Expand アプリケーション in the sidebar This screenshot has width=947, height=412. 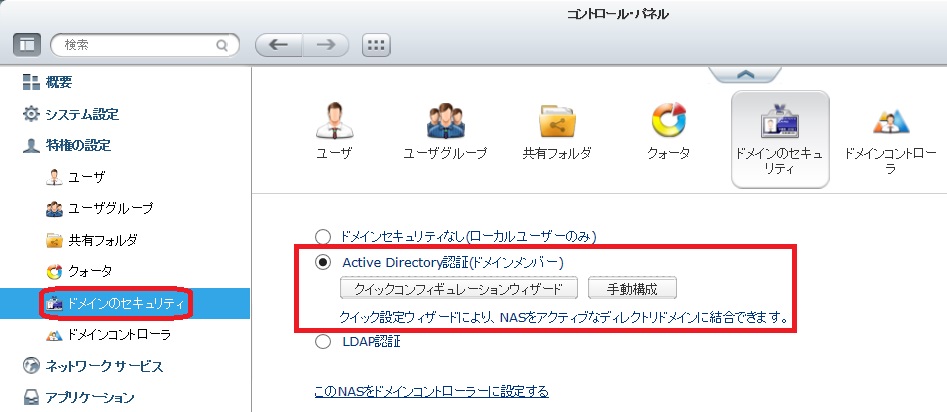(89, 398)
